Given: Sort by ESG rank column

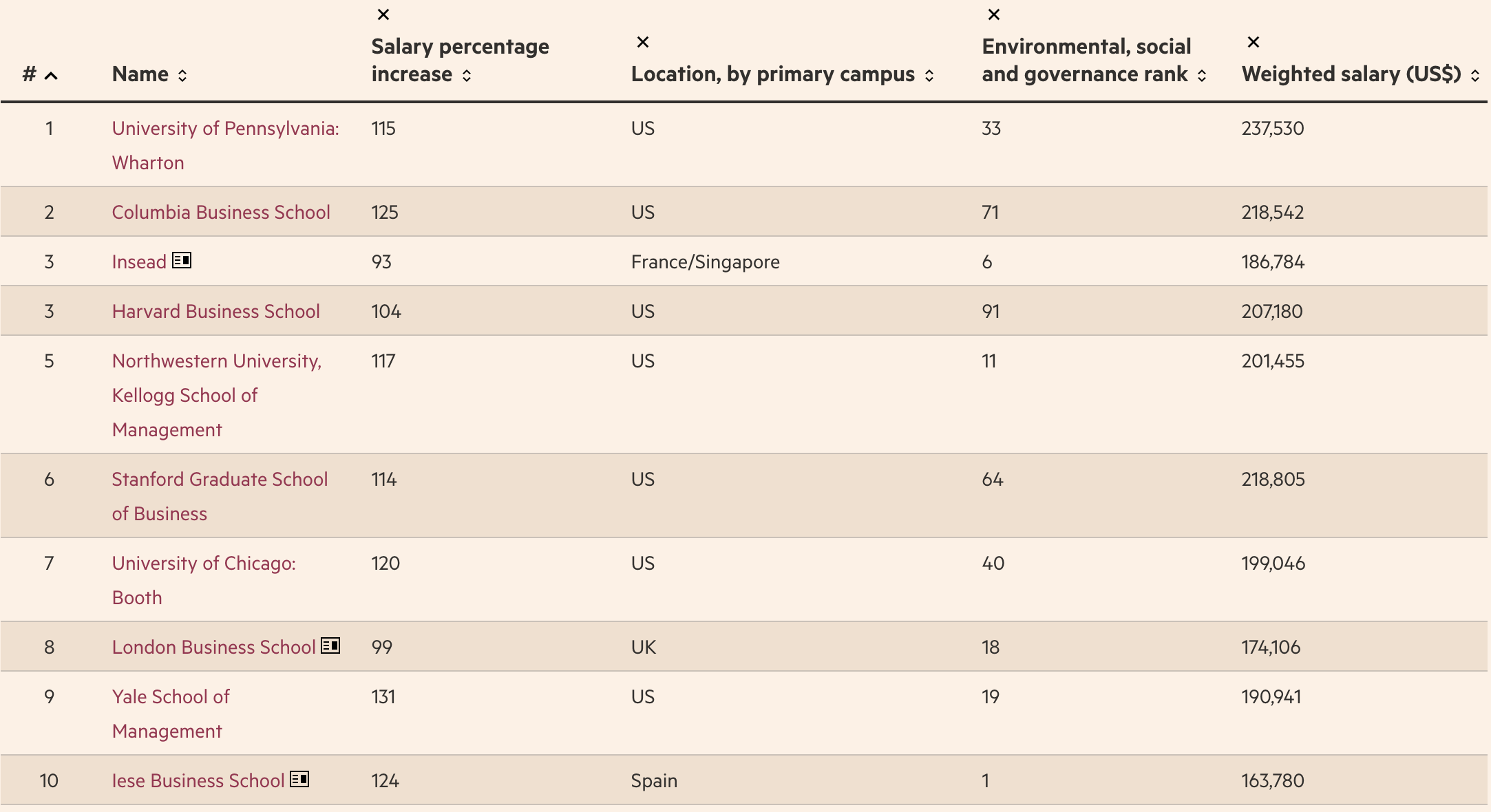Looking at the screenshot, I should [x=1202, y=75].
